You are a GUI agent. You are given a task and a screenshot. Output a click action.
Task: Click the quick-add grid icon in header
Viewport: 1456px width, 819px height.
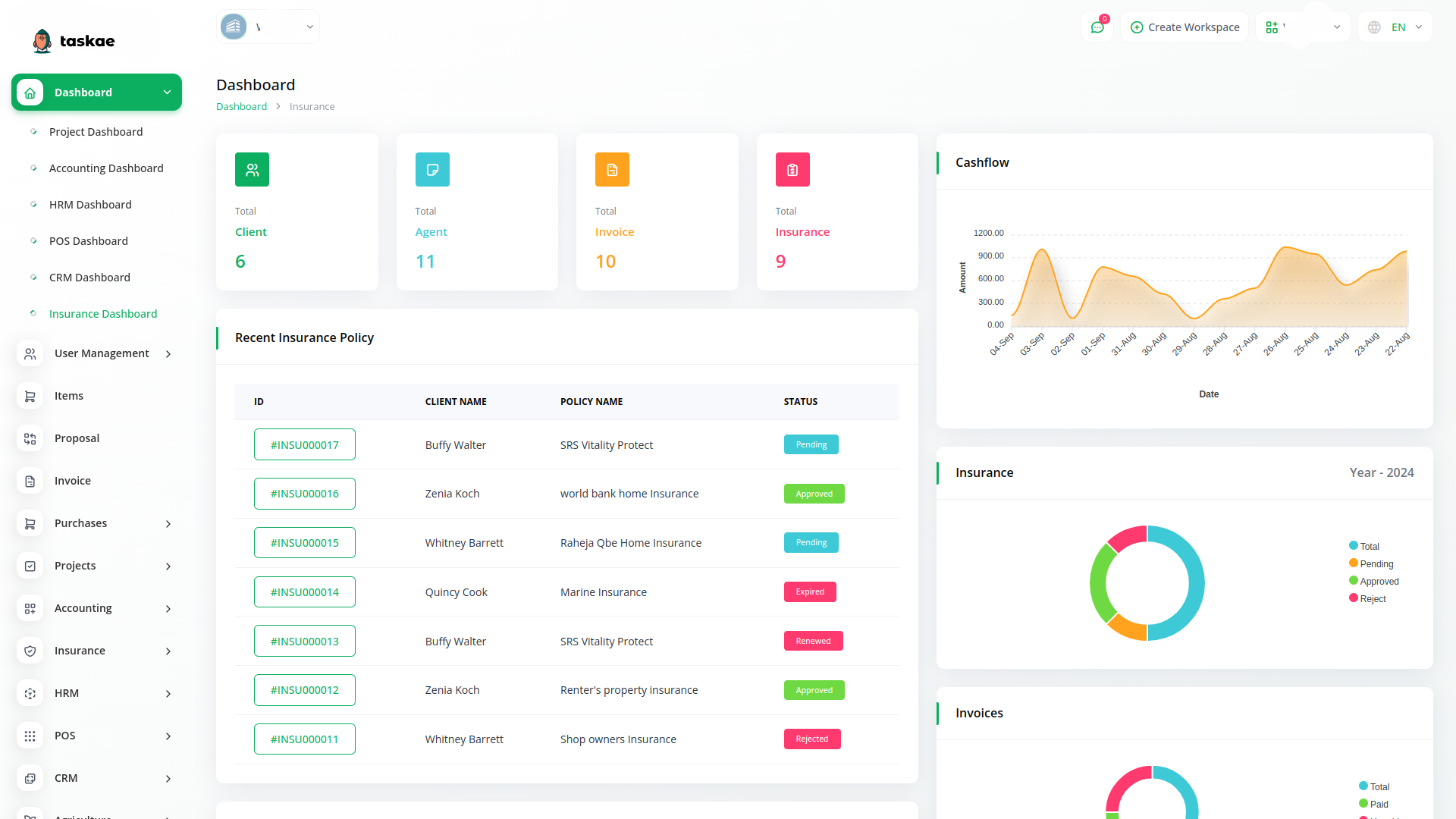click(1272, 27)
